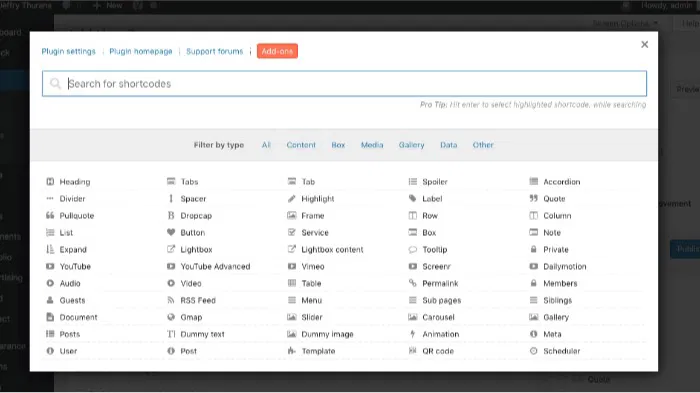Select the Posts shortcode text

click(70, 334)
